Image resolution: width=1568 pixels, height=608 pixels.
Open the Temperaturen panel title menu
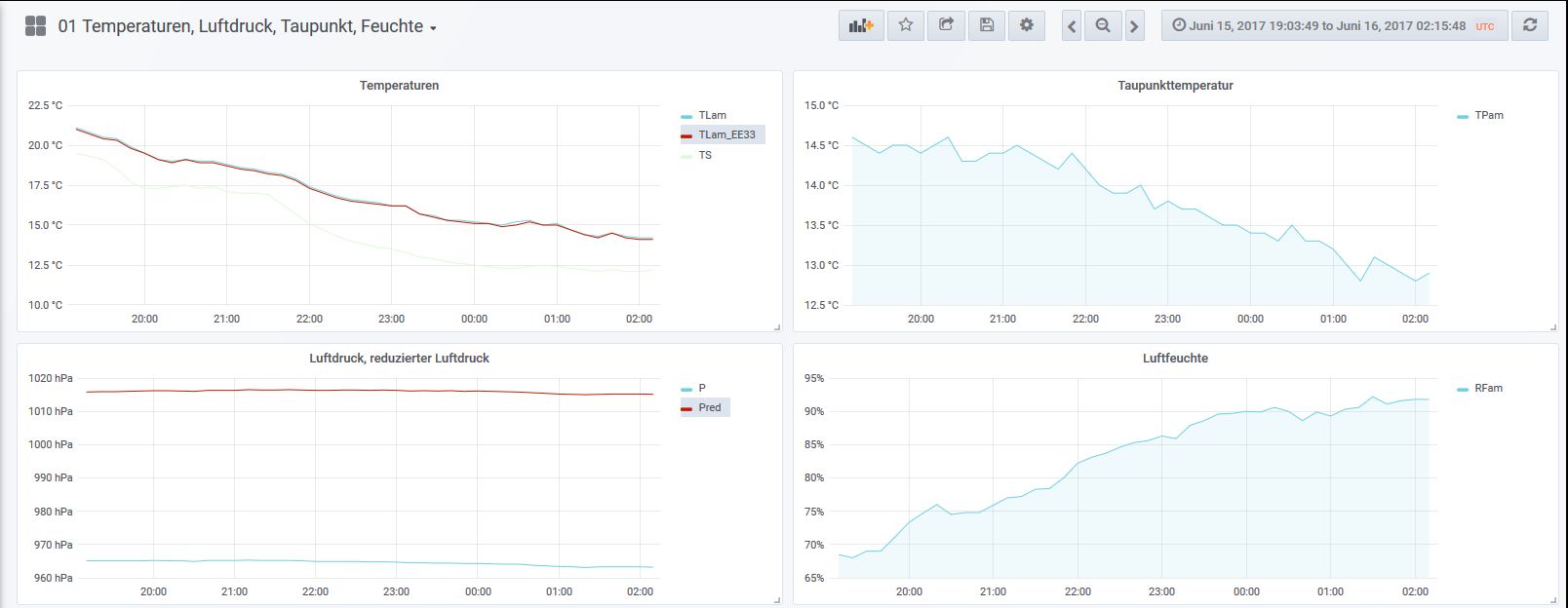(399, 86)
